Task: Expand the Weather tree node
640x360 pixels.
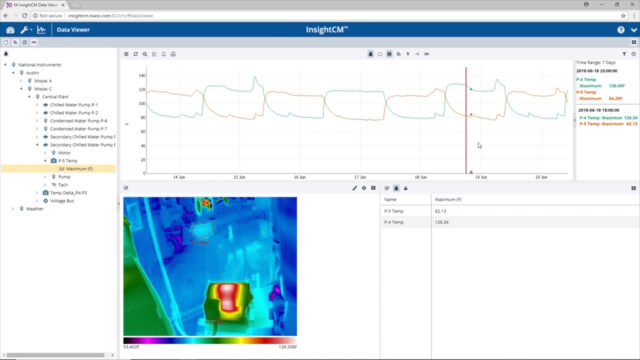Action: 13,209
